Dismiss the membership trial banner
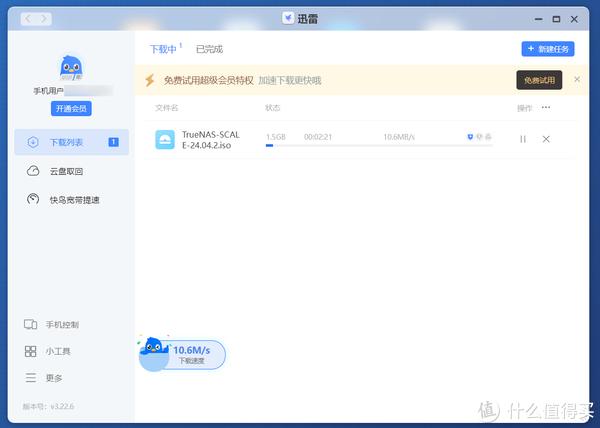Viewport: 600px width, 428px height. pos(577,79)
